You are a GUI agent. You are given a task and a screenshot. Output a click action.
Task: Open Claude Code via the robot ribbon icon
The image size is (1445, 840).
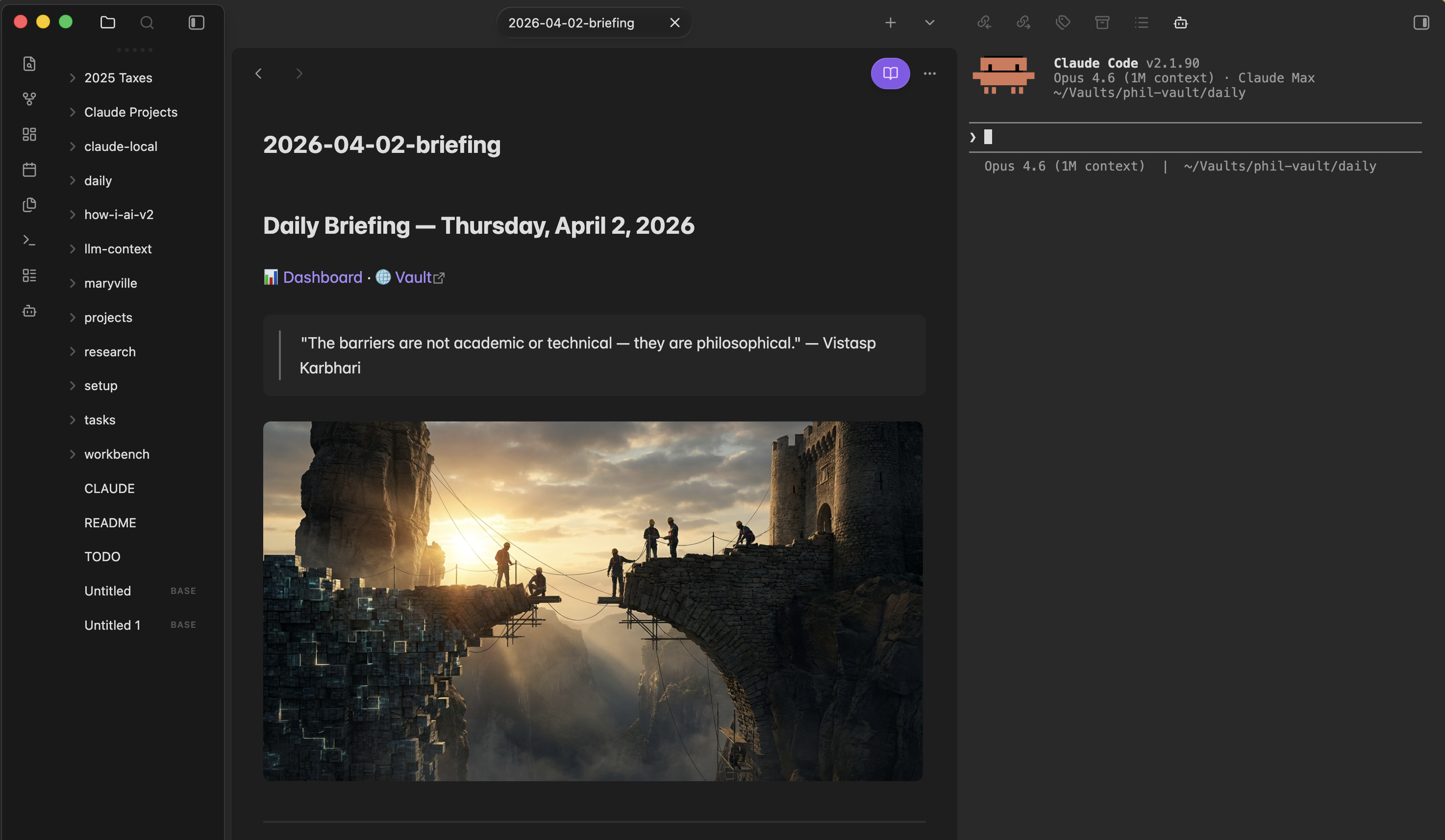(x=28, y=311)
